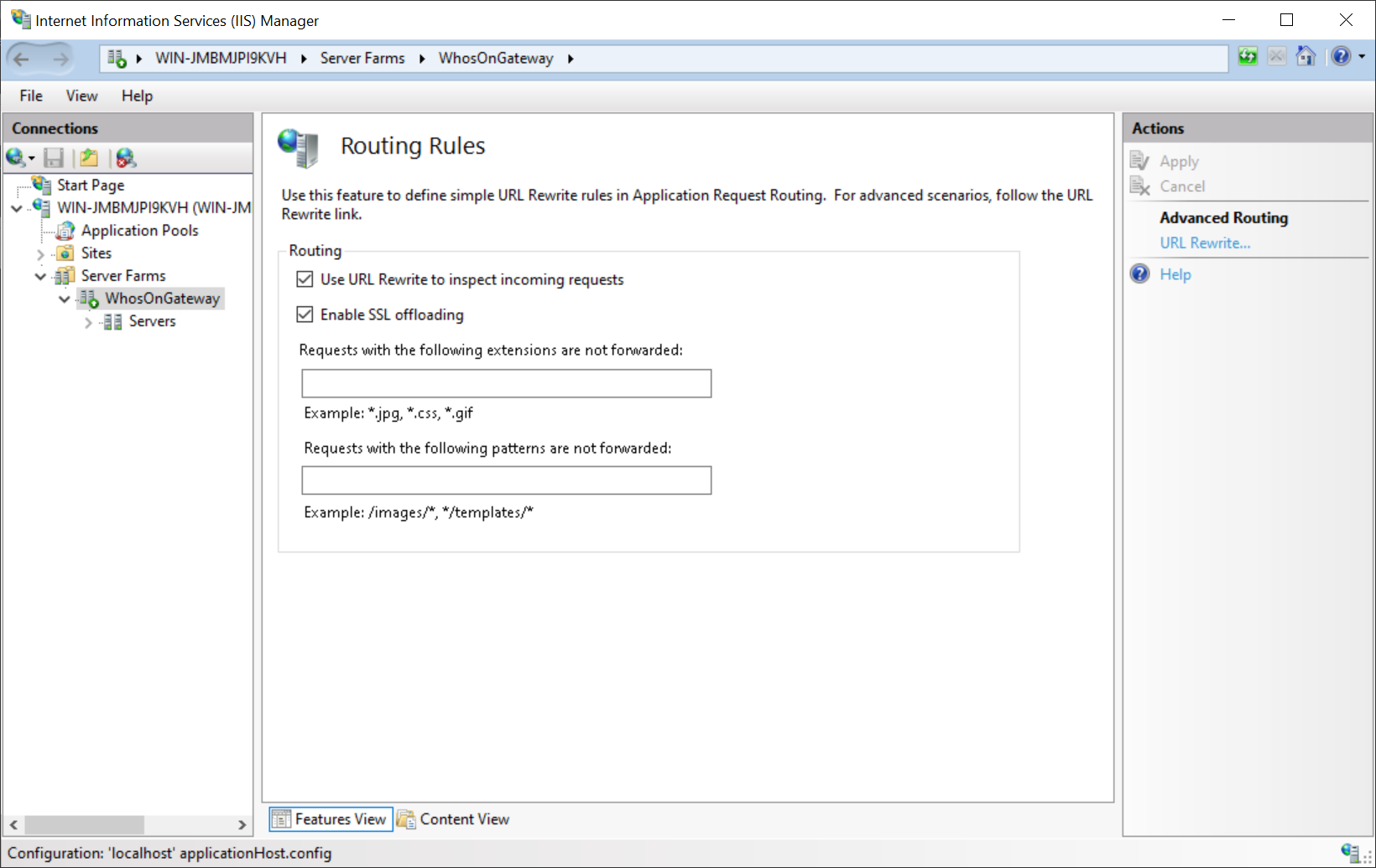Collapse the WhosOnGateway node
Screen dimensions: 1376x868
pyautogui.click(x=64, y=298)
